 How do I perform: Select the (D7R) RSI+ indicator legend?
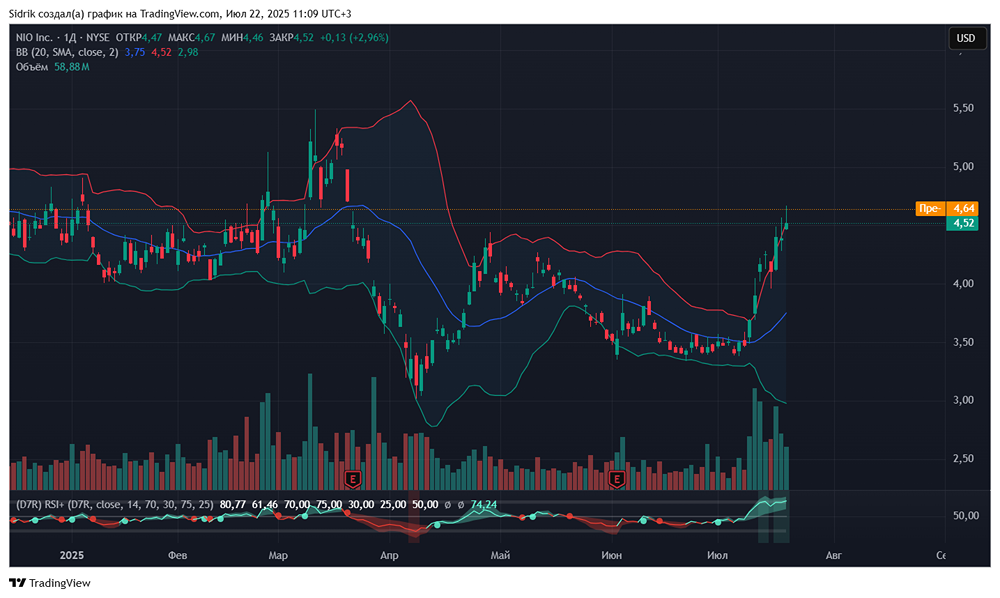coord(114,504)
